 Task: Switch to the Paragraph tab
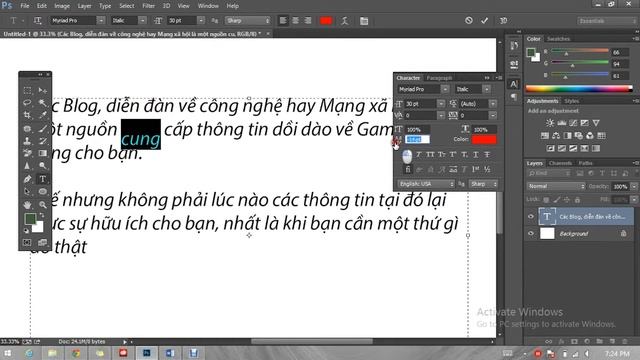(439, 78)
